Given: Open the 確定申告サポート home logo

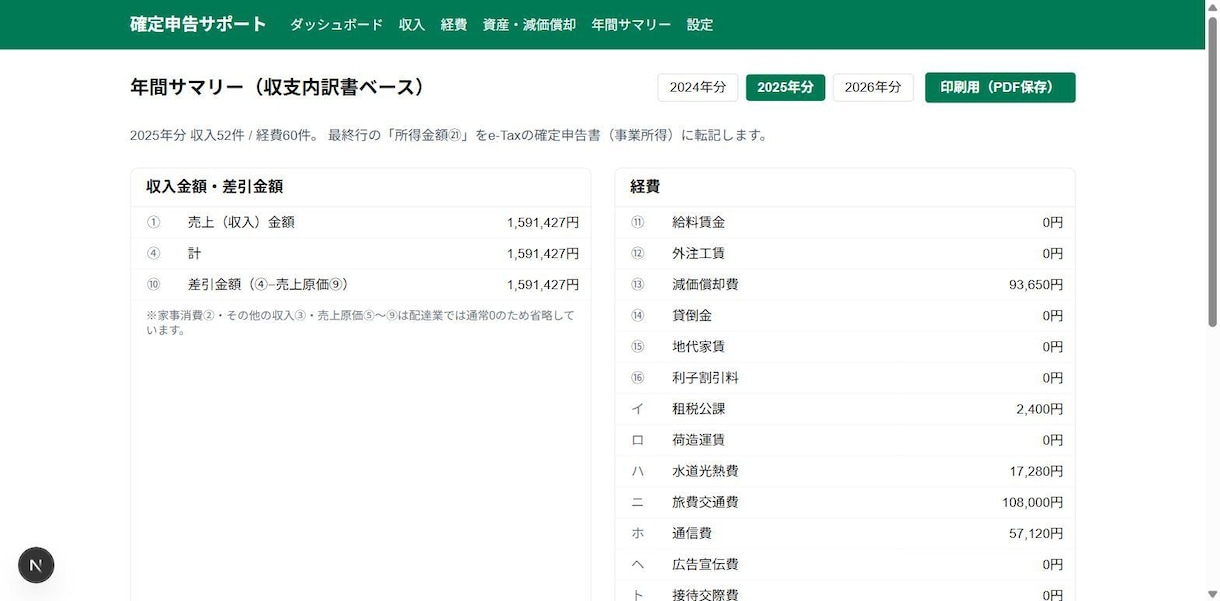Looking at the screenshot, I should (x=198, y=24).
